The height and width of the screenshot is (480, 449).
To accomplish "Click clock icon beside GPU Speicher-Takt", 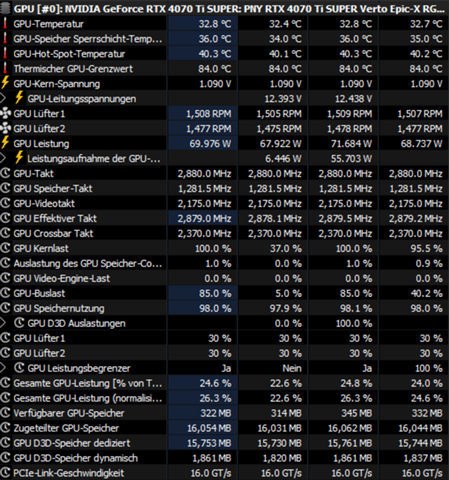I will pos(5,188).
